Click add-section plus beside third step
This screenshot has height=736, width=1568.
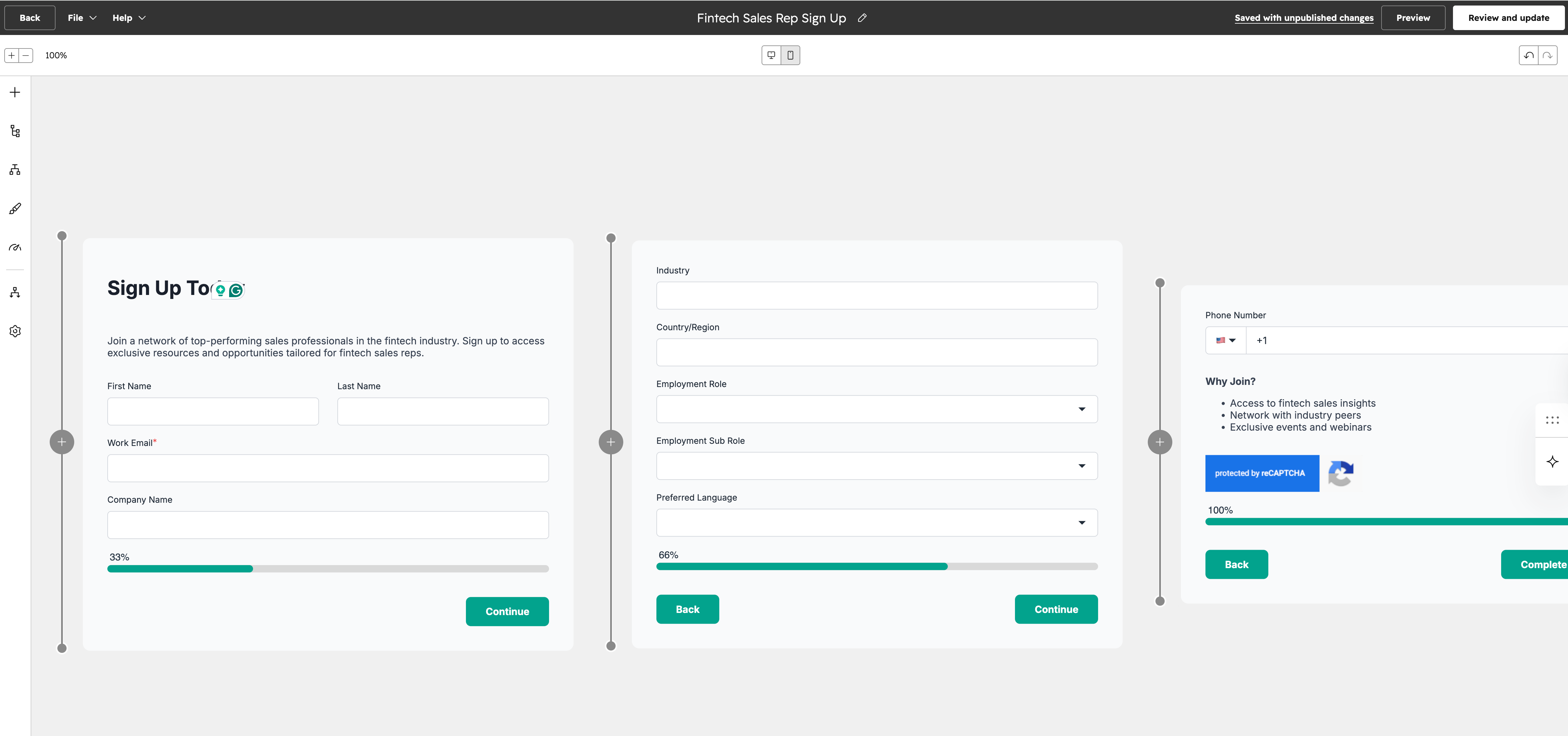point(1159,442)
